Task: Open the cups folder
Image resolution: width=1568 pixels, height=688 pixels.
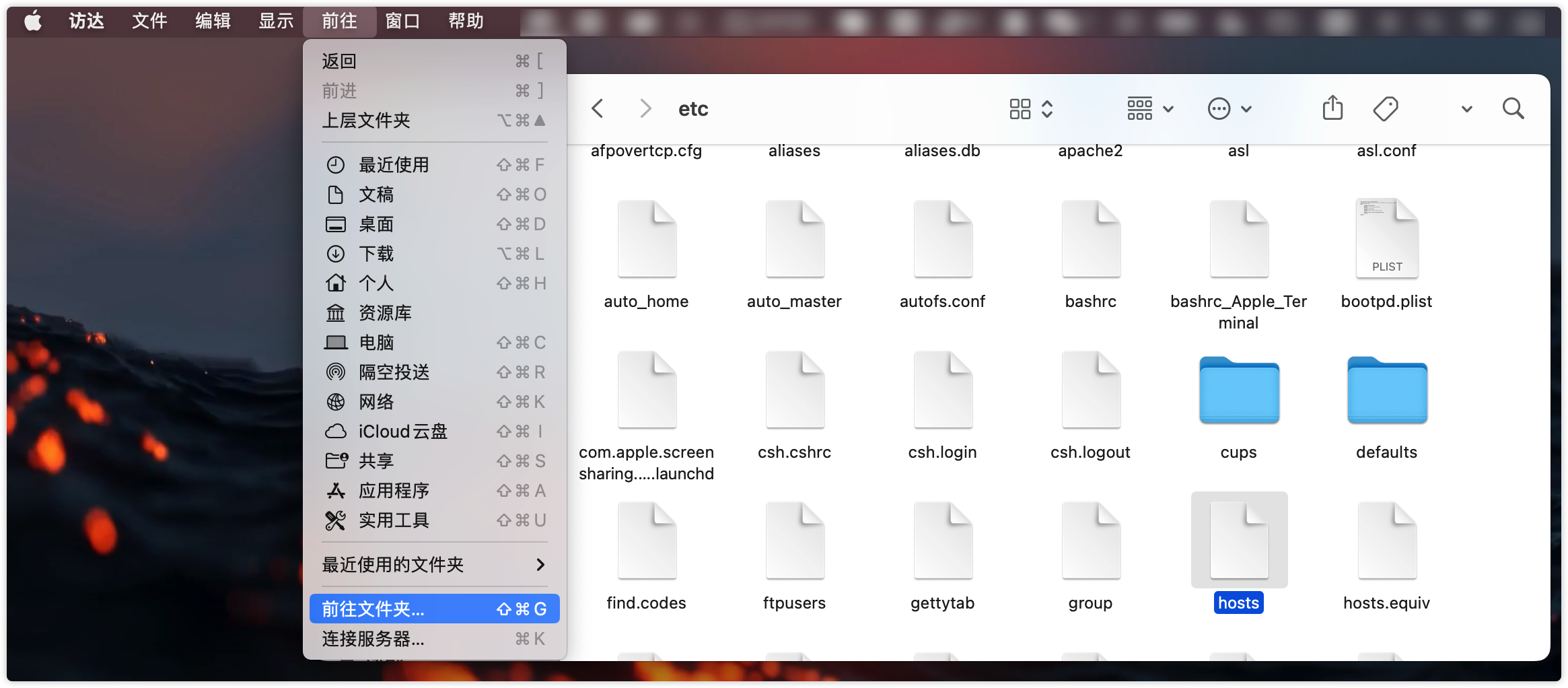Action: click(1238, 392)
